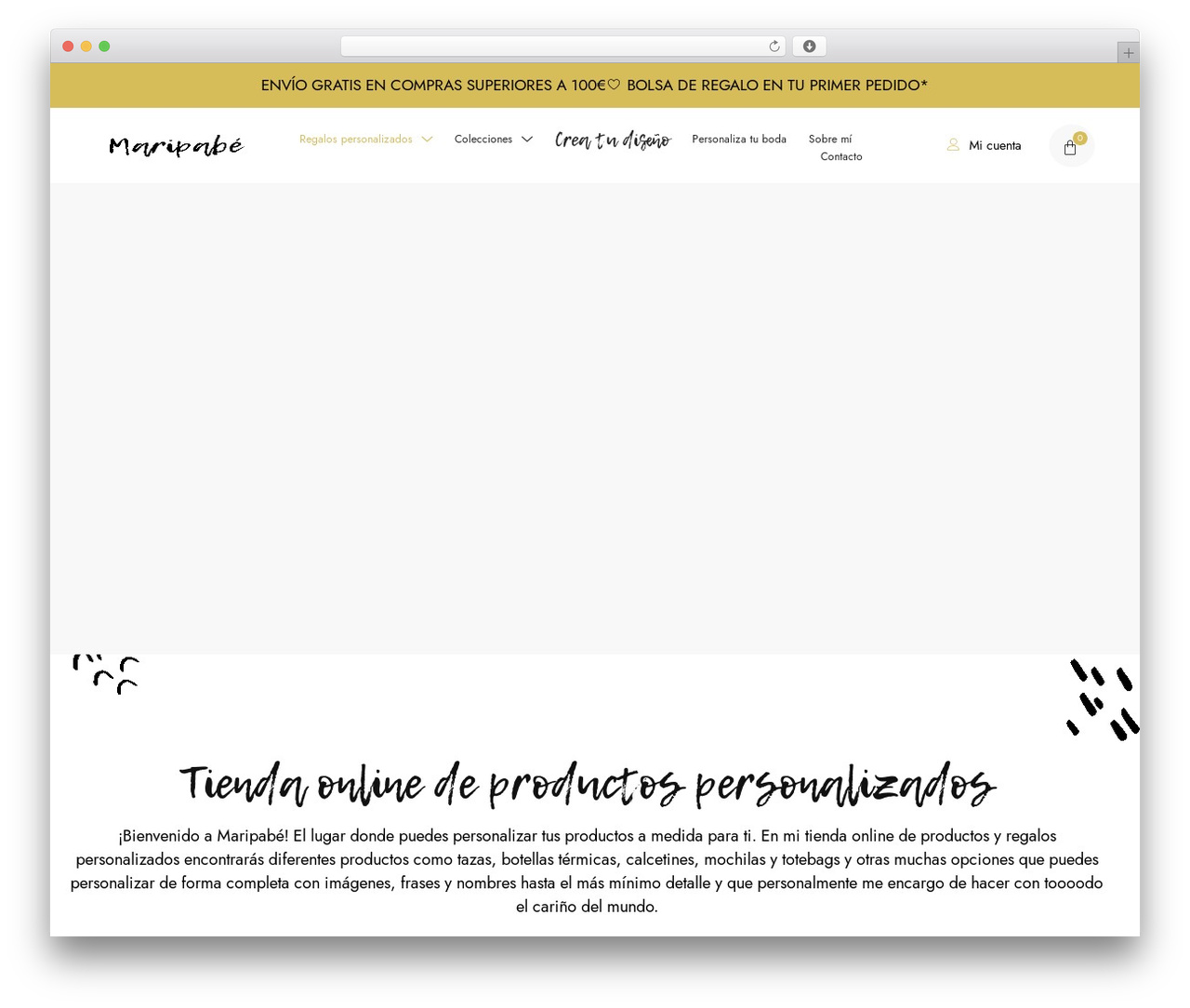Viewport: 1190px width, 1008px height.
Task: Open the Colecciones menu item
Action: tap(483, 139)
